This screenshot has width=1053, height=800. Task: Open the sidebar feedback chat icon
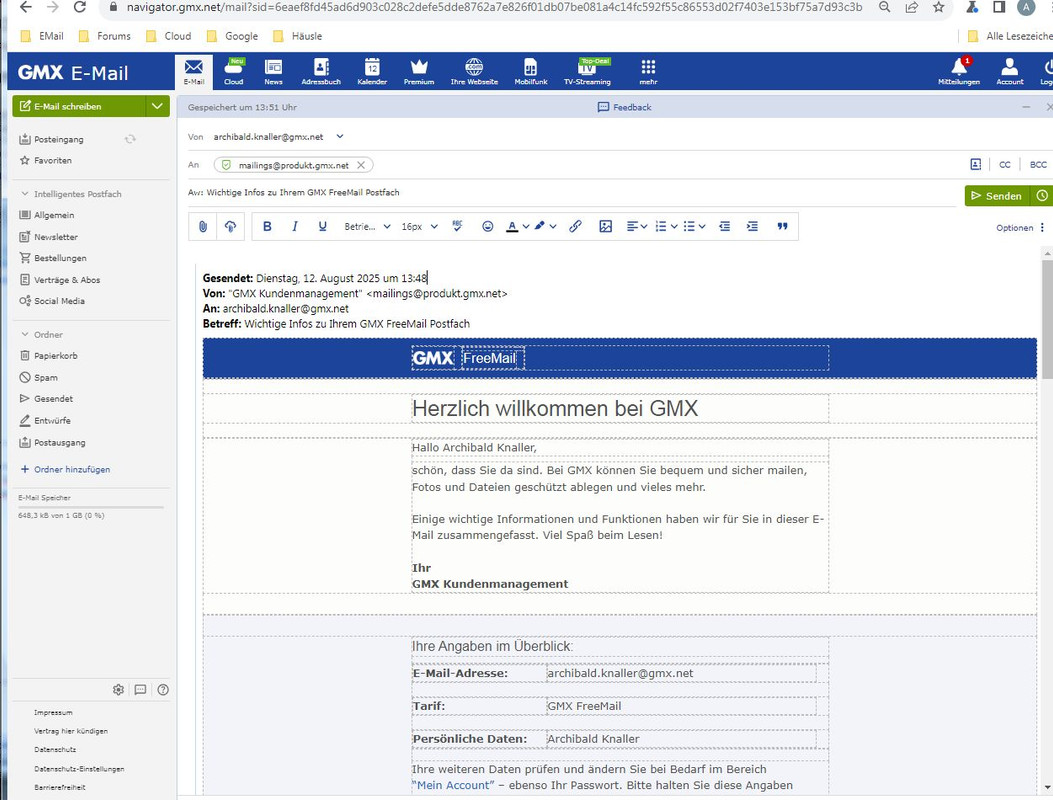click(140, 689)
